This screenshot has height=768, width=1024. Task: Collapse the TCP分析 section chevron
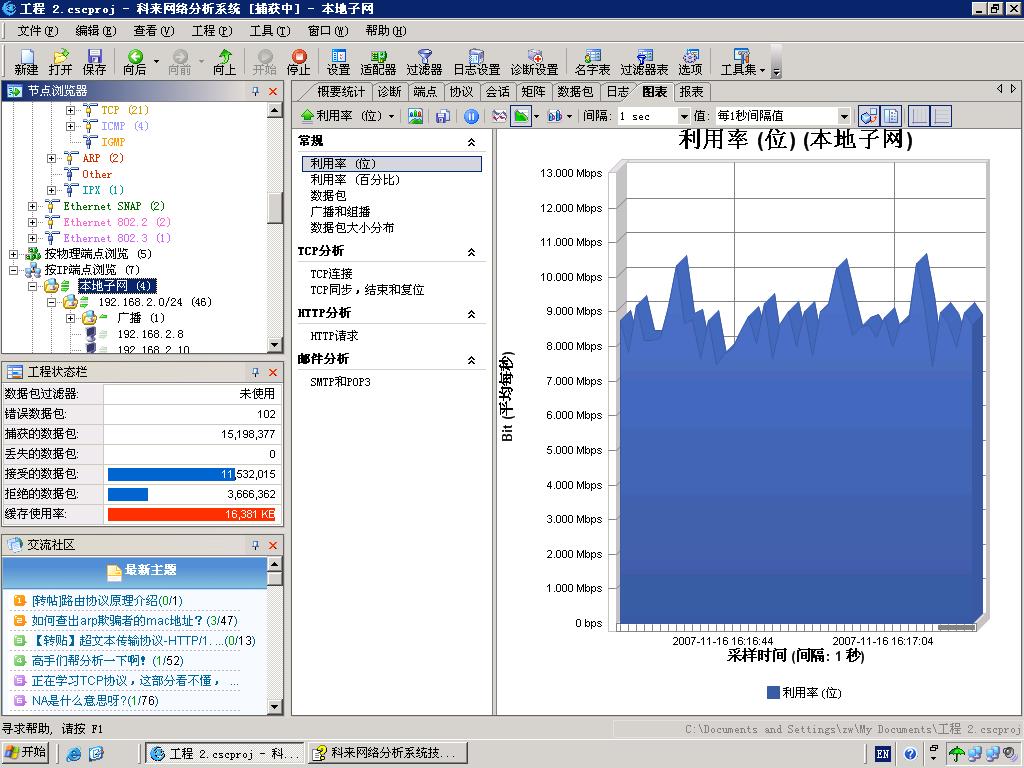coord(471,252)
